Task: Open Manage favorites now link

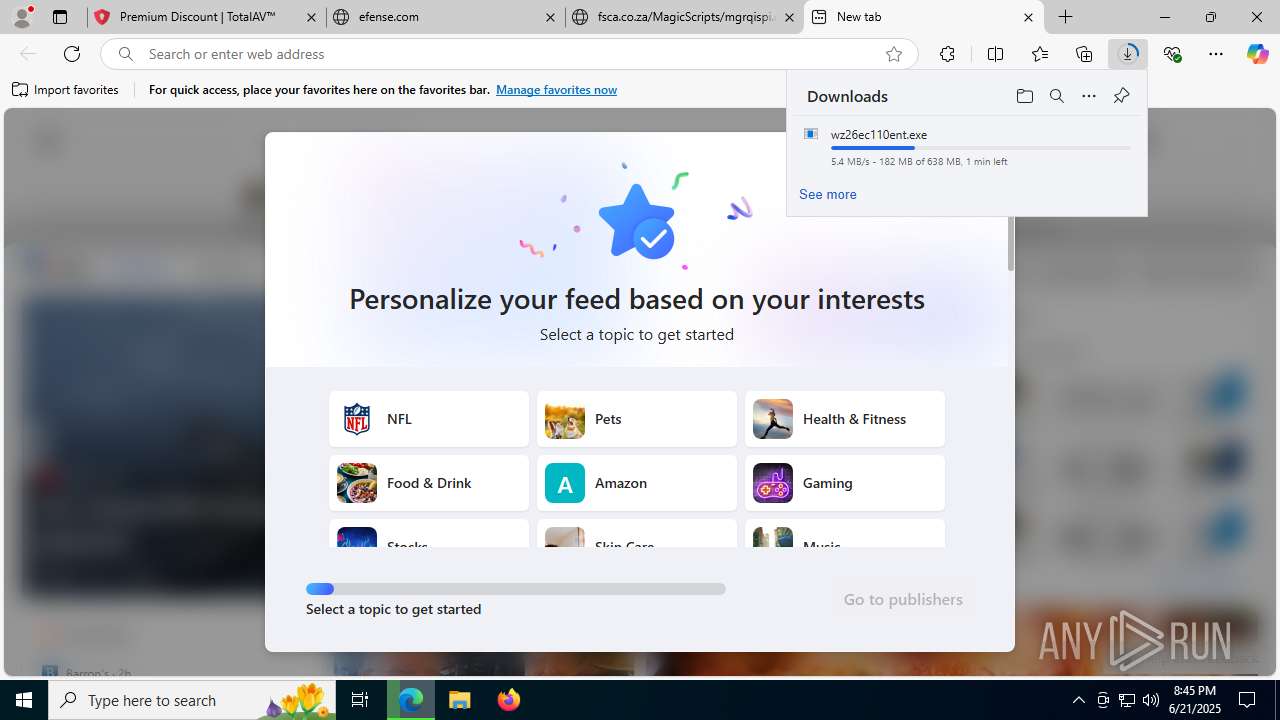Action: (556, 90)
